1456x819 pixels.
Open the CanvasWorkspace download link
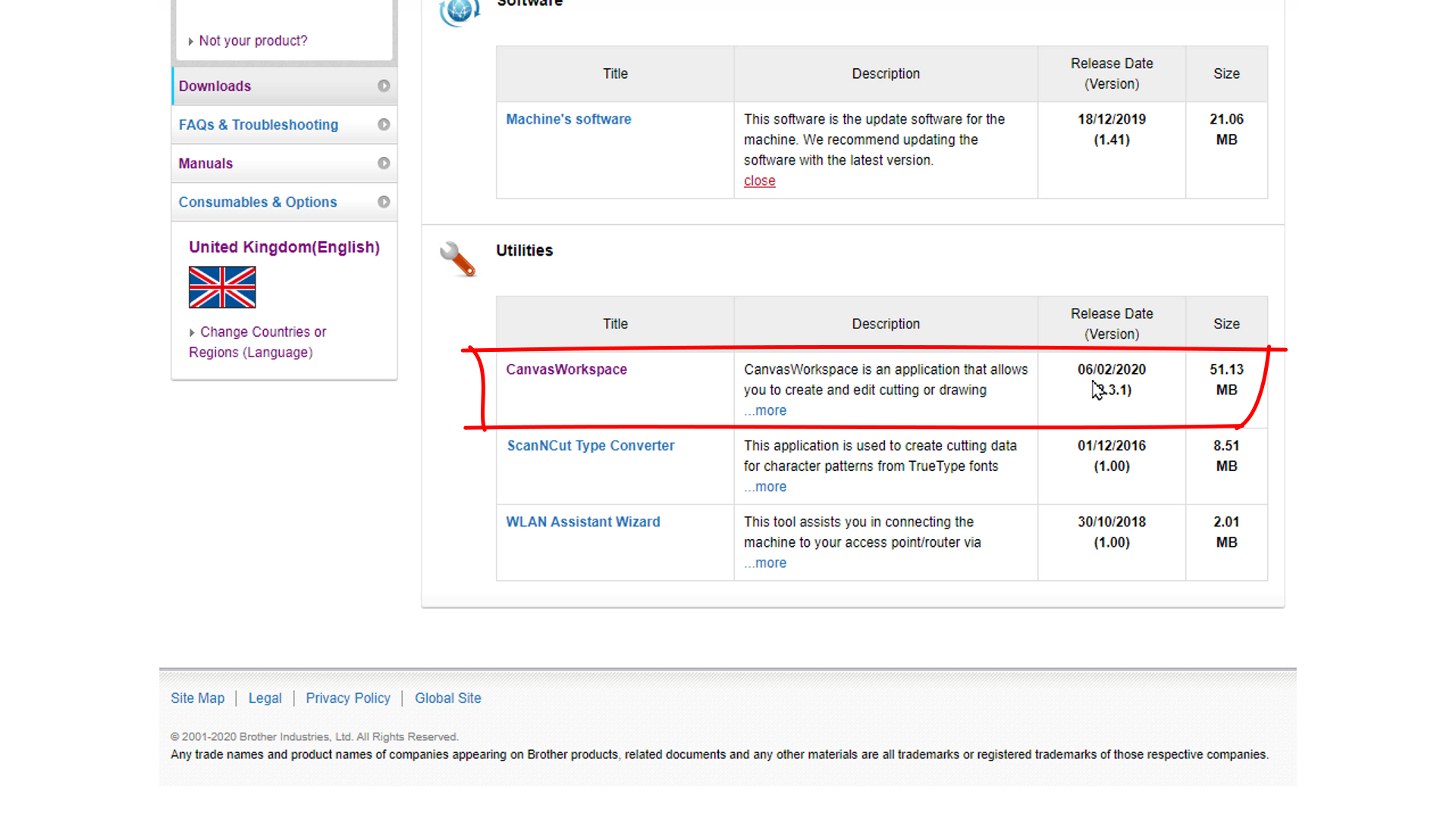click(x=566, y=370)
